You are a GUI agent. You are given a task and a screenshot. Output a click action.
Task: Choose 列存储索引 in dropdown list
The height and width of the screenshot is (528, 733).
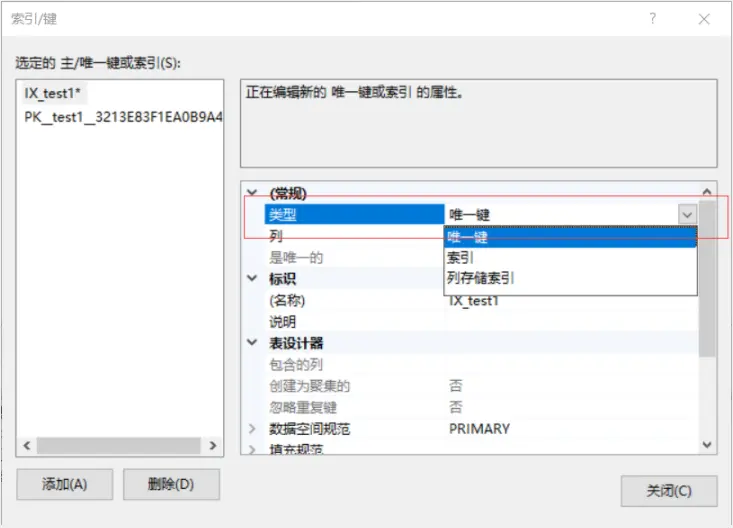pyautogui.click(x=570, y=278)
